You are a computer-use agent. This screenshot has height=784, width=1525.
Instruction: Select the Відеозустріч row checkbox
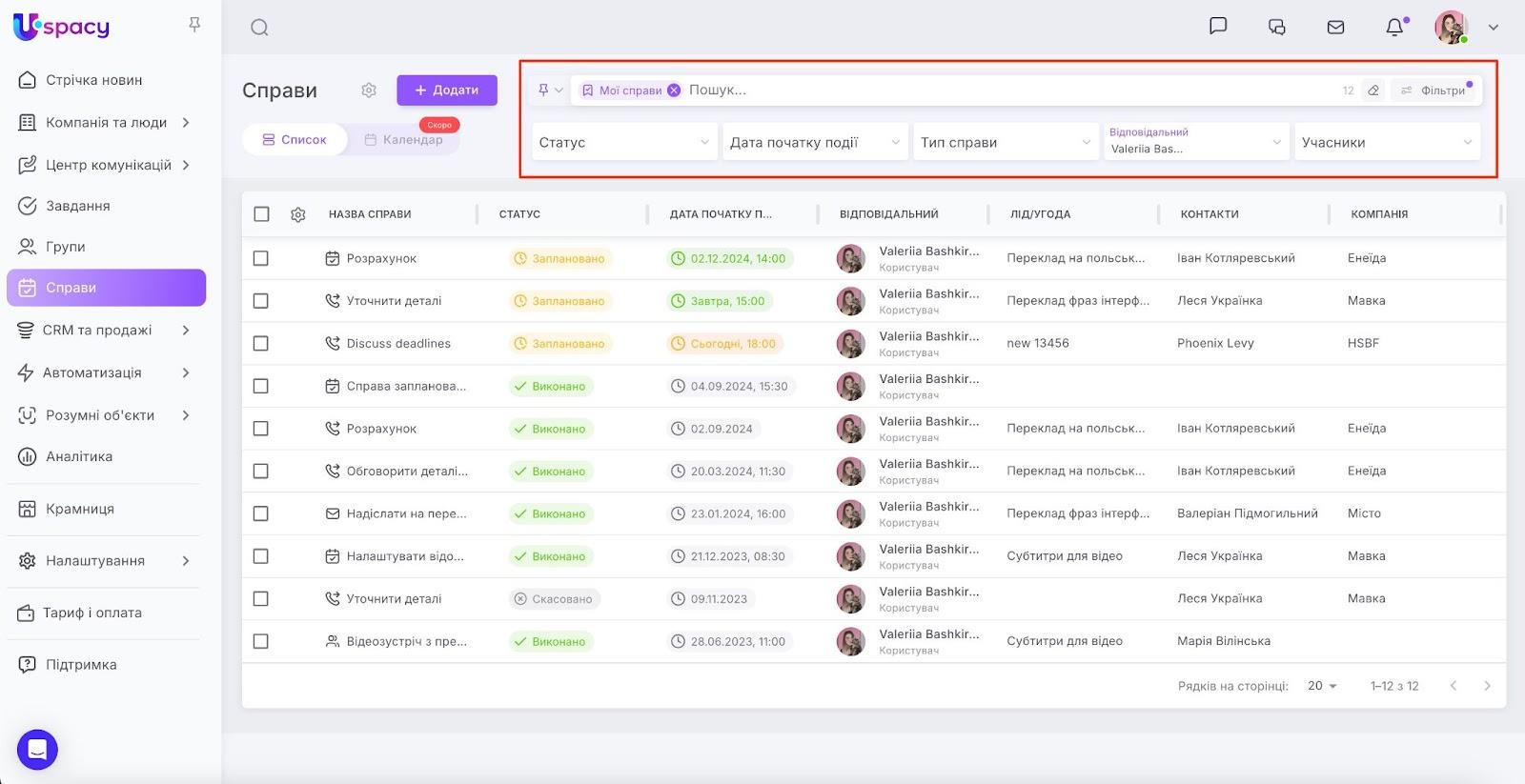pyautogui.click(x=261, y=642)
